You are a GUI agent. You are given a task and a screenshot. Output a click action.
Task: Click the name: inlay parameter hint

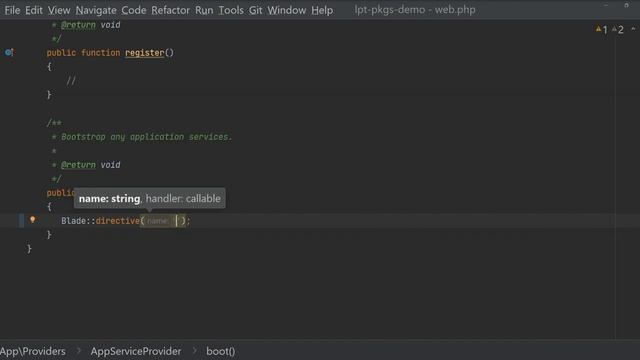(x=158, y=221)
